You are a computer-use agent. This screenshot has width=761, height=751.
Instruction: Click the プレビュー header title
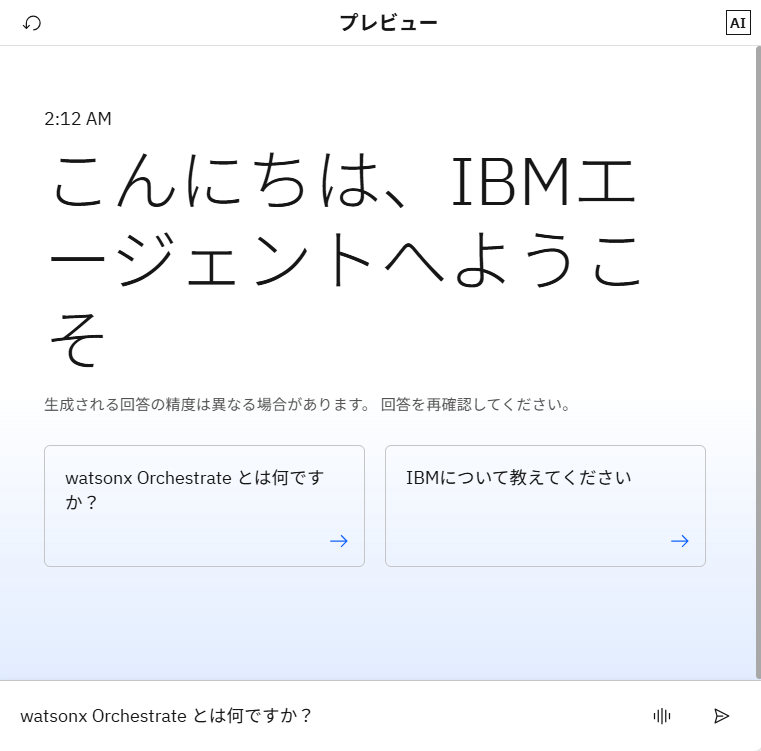tap(388, 23)
